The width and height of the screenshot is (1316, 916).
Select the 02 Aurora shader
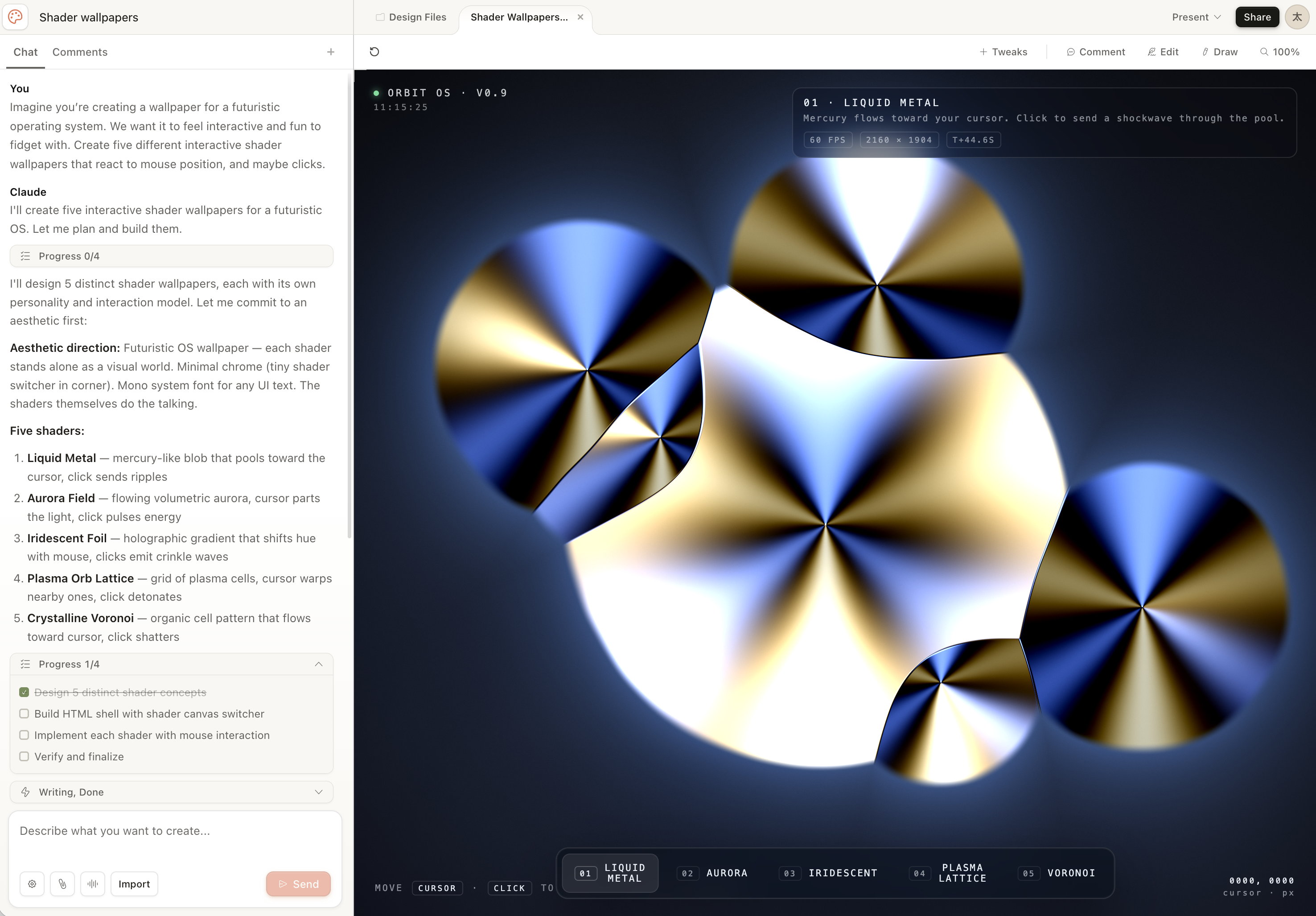[x=712, y=873]
